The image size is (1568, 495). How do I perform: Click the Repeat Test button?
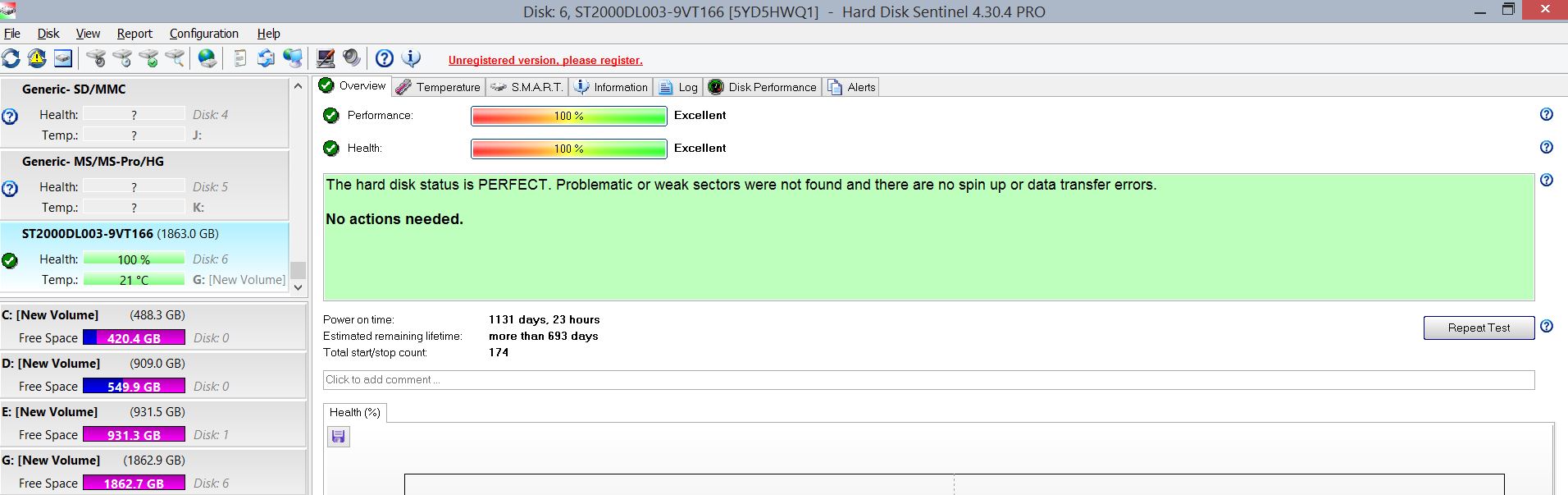click(x=1479, y=328)
